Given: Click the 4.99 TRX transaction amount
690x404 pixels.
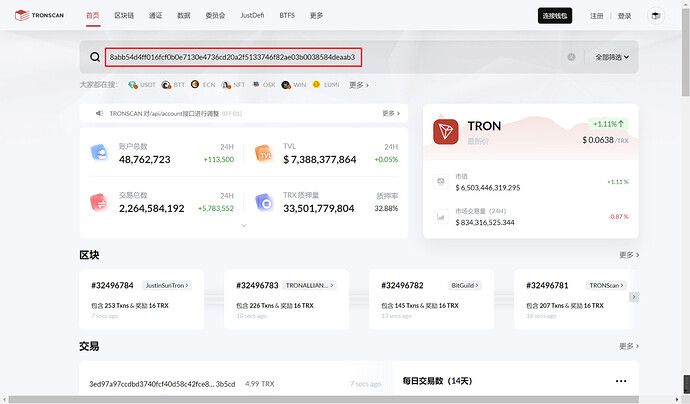Looking at the screenshot, I should 260,384.
